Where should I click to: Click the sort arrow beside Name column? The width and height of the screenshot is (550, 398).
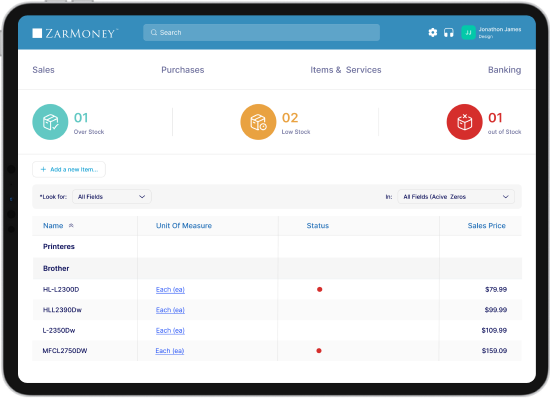click(71, 225)
